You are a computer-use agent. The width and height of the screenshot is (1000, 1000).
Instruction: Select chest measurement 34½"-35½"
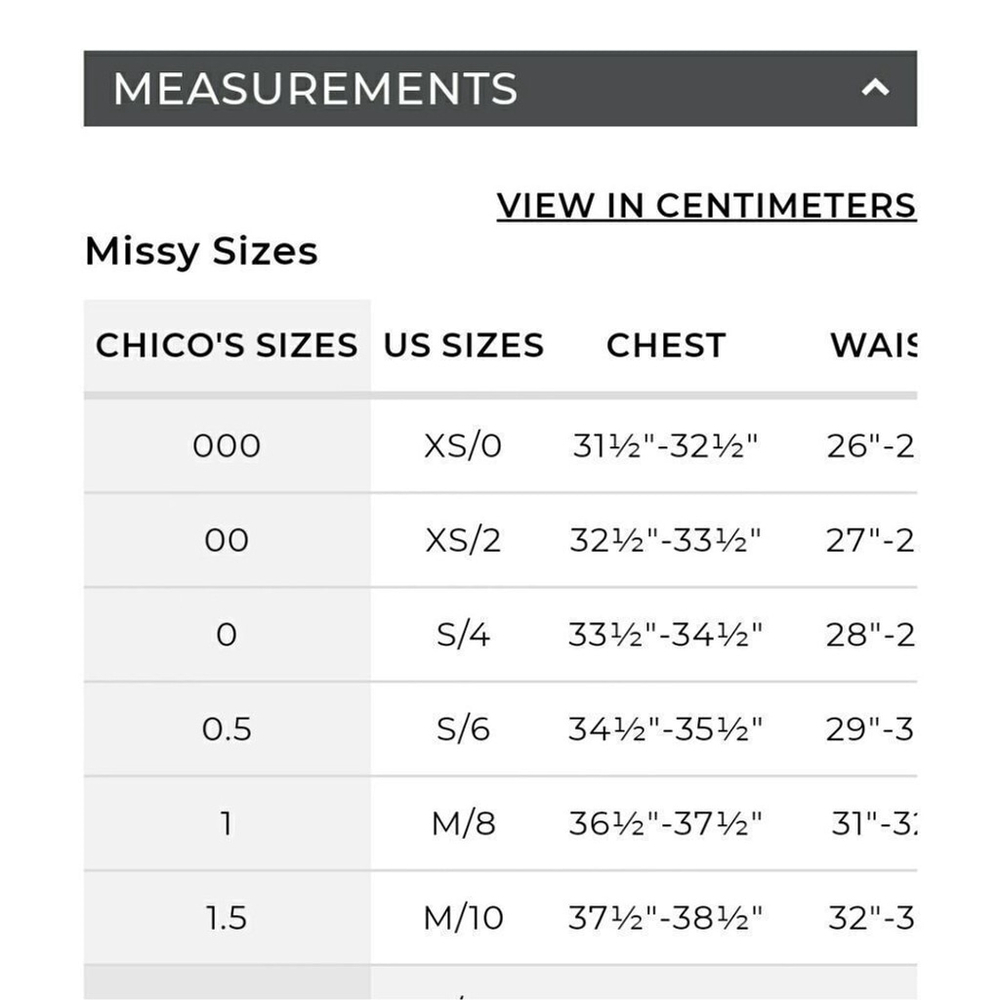point(665,728)
